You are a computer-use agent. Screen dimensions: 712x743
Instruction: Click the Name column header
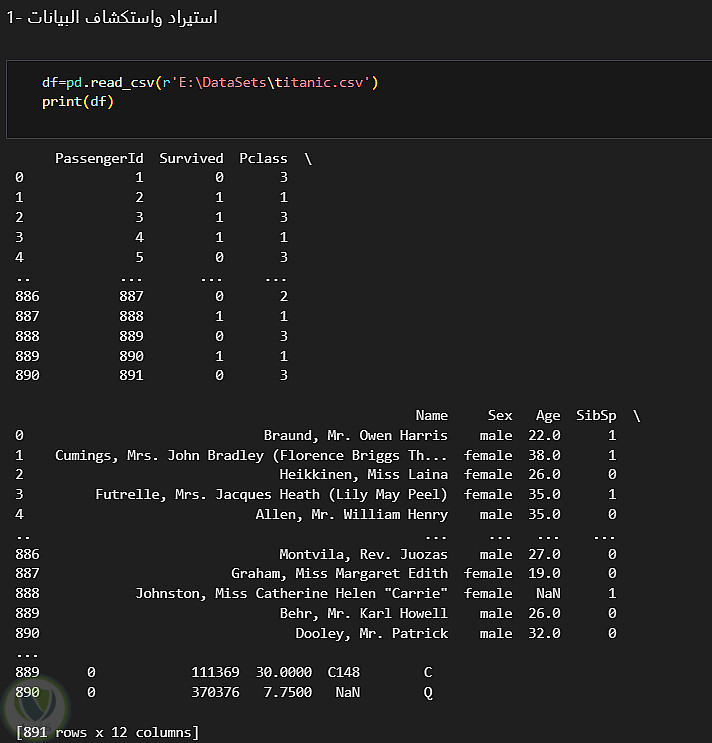(432, 415)
